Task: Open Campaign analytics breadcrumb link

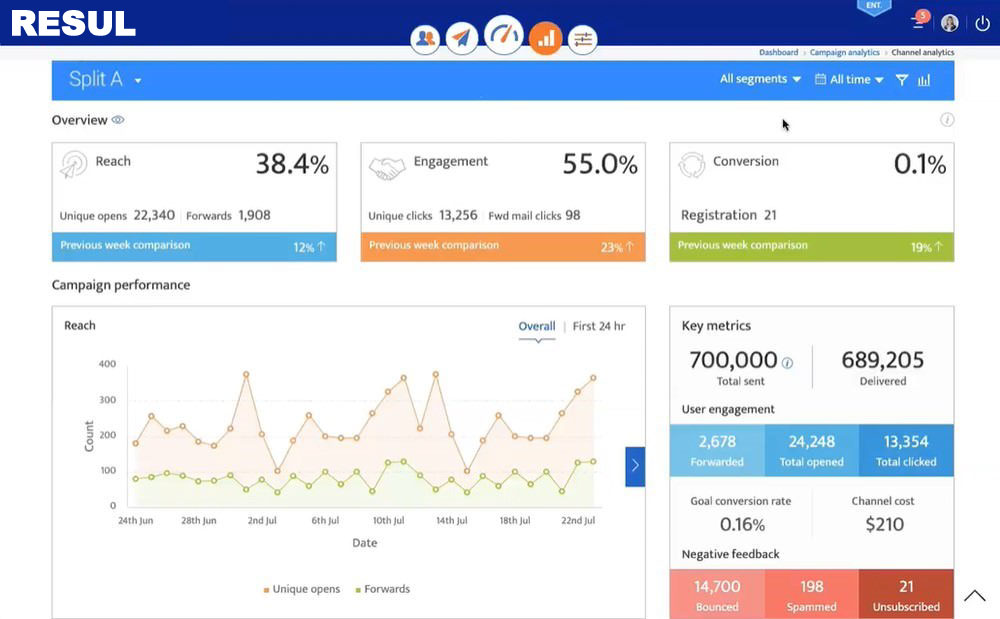Action: click(x=844, y=52)
